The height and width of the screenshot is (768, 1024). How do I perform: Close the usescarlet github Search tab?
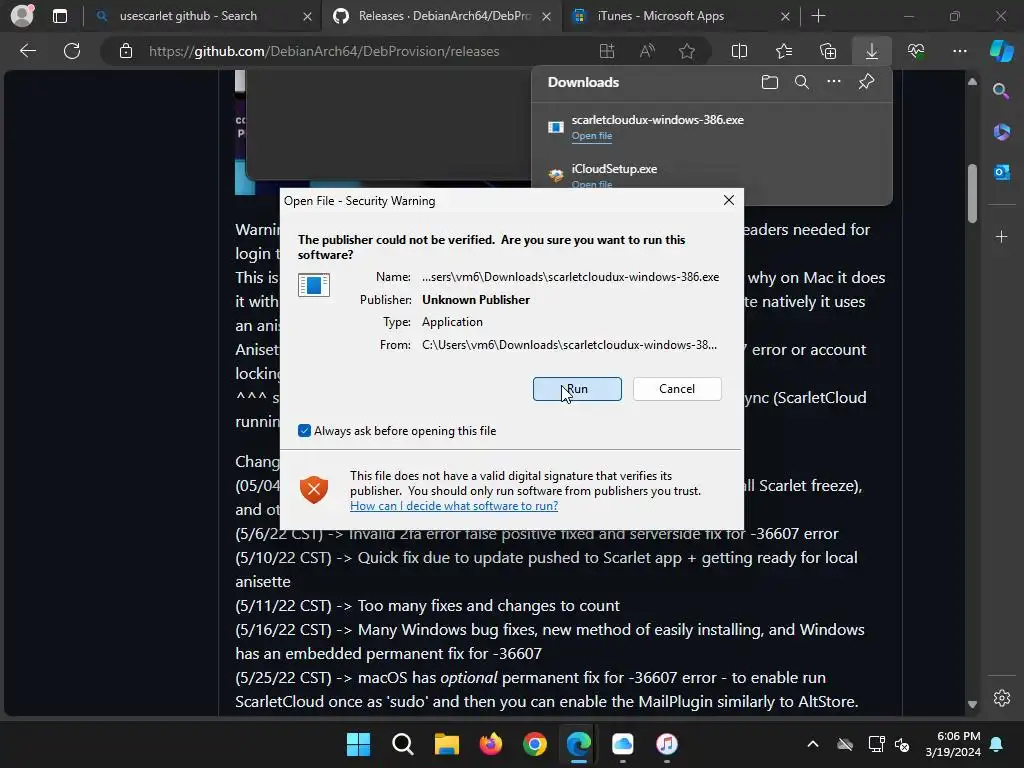click(307, 16)
